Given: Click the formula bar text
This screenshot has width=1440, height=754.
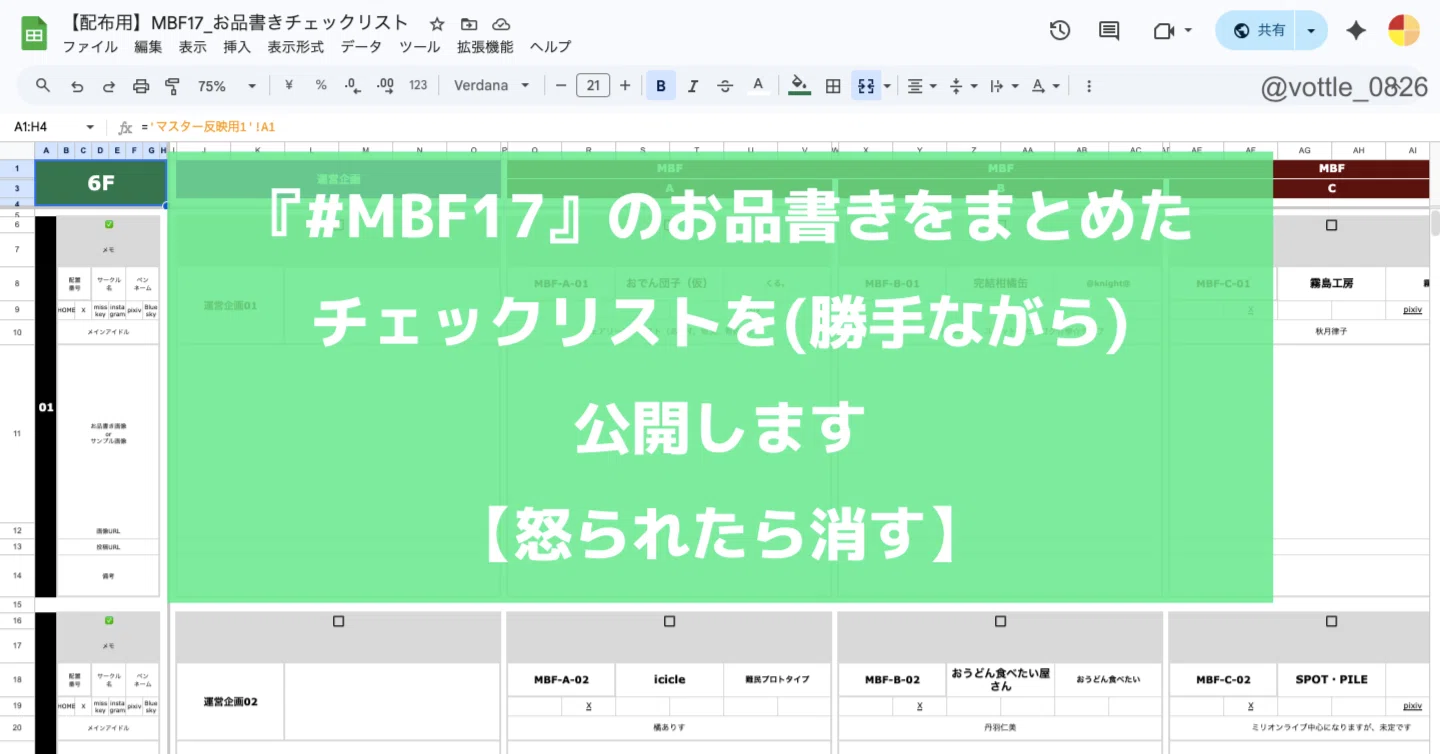Looking at the screenshot, I should 209,127.
